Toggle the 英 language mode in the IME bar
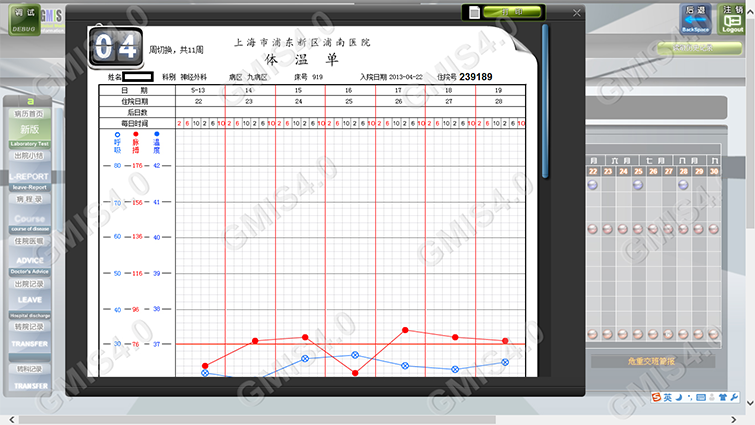The image size is (755, 425). pyautogui.click(x=667, y=397)
